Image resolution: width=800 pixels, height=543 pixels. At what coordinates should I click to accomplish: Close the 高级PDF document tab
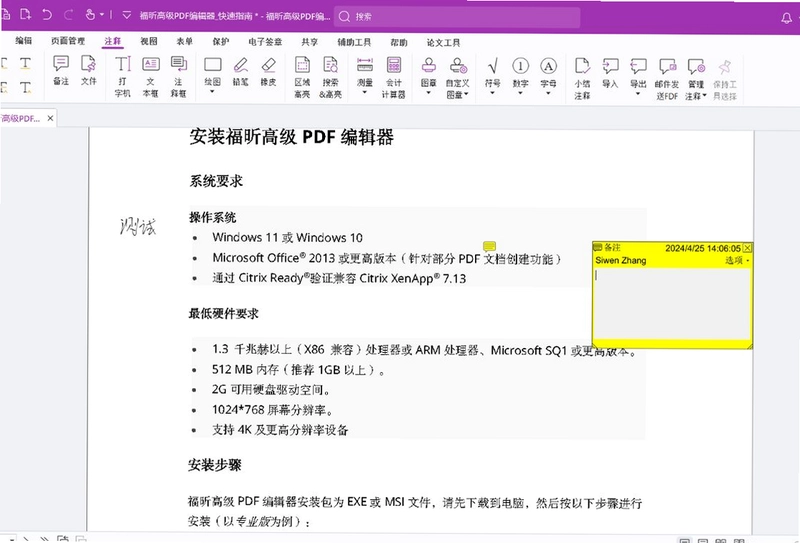tap(50, 118)
